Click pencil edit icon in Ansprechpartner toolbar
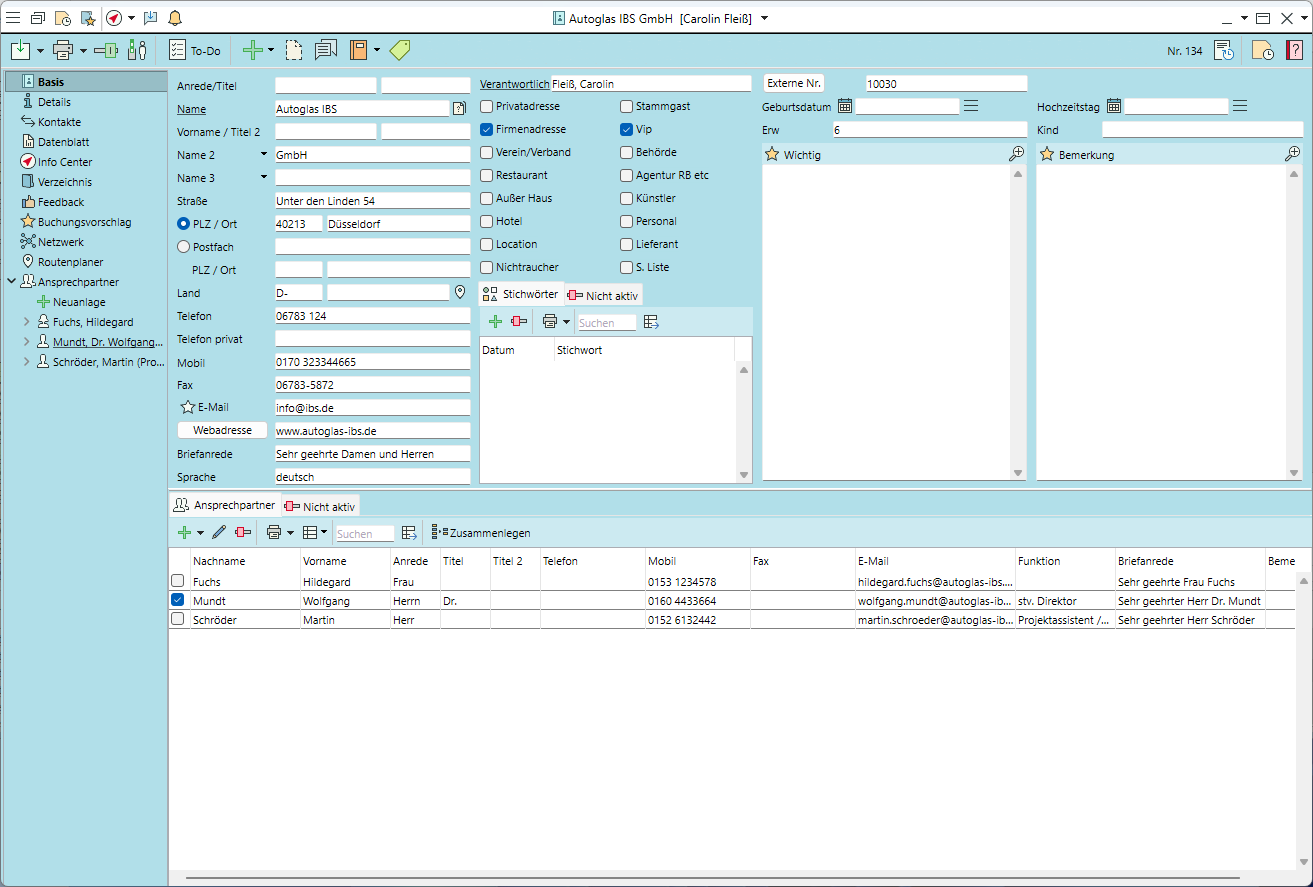The width and height of the screenshot is (1313, 887). tap(219, 533)
